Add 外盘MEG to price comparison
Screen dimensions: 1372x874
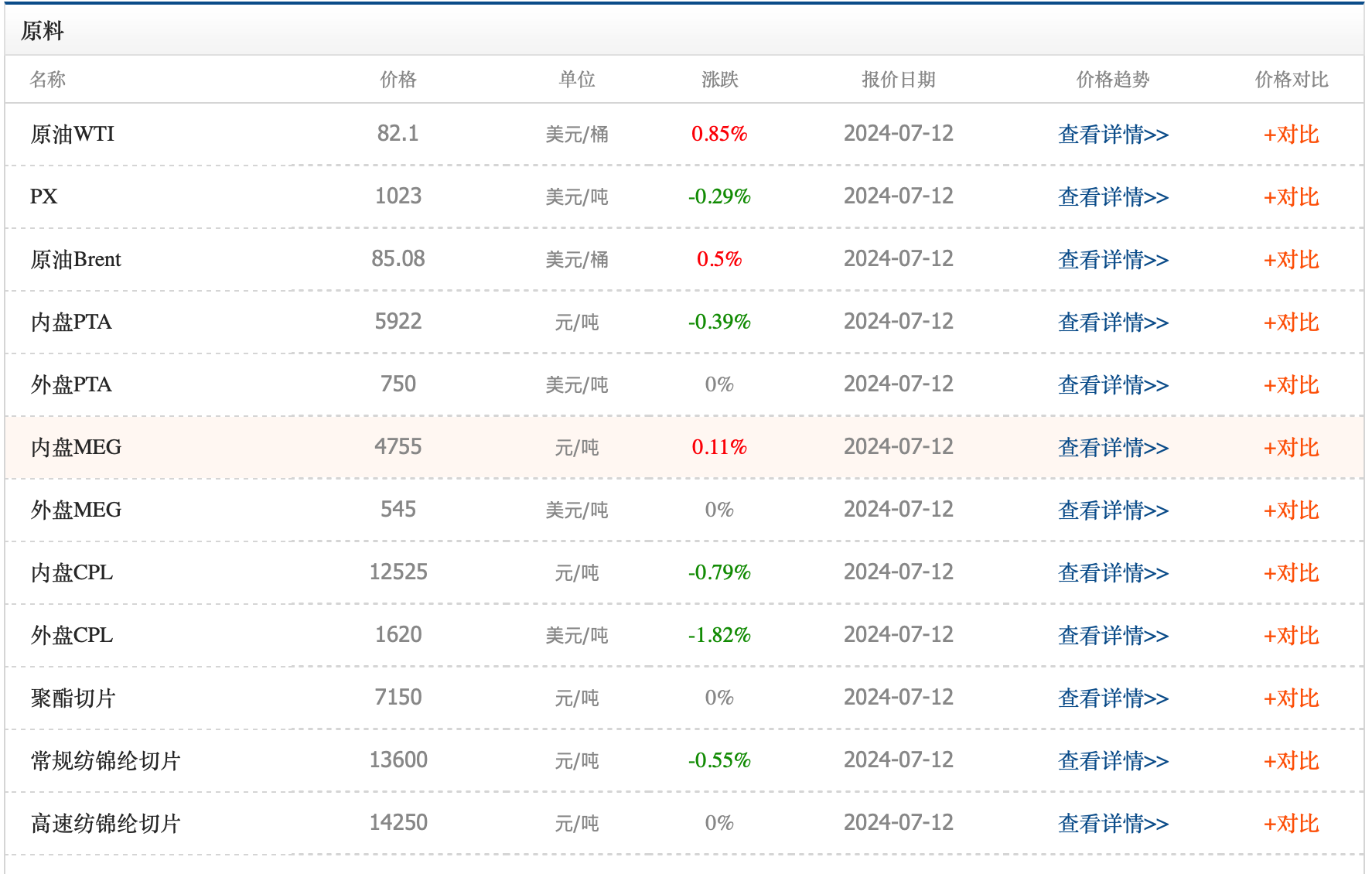point(1291,510)
